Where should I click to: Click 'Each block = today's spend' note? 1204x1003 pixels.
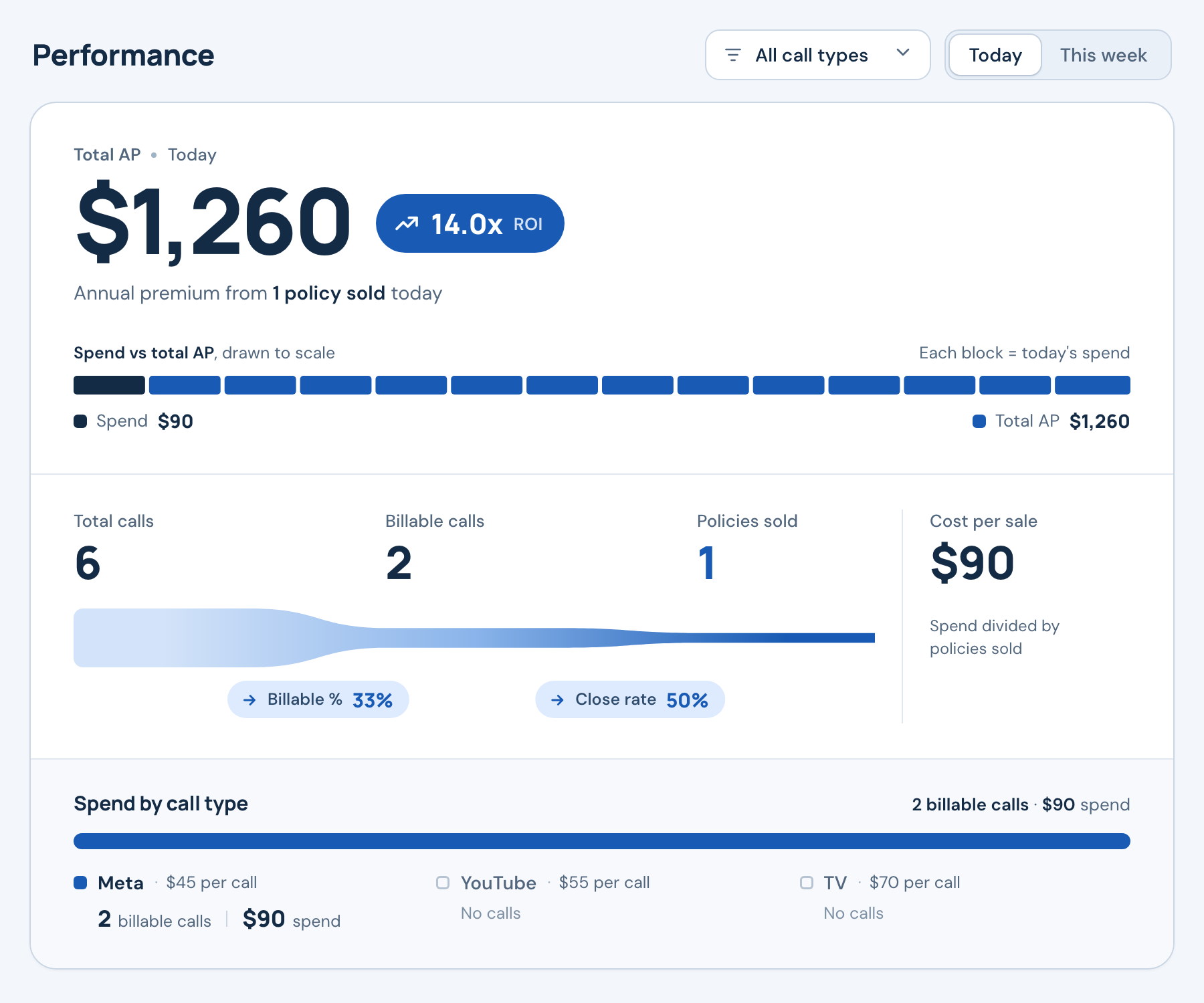1024,353
